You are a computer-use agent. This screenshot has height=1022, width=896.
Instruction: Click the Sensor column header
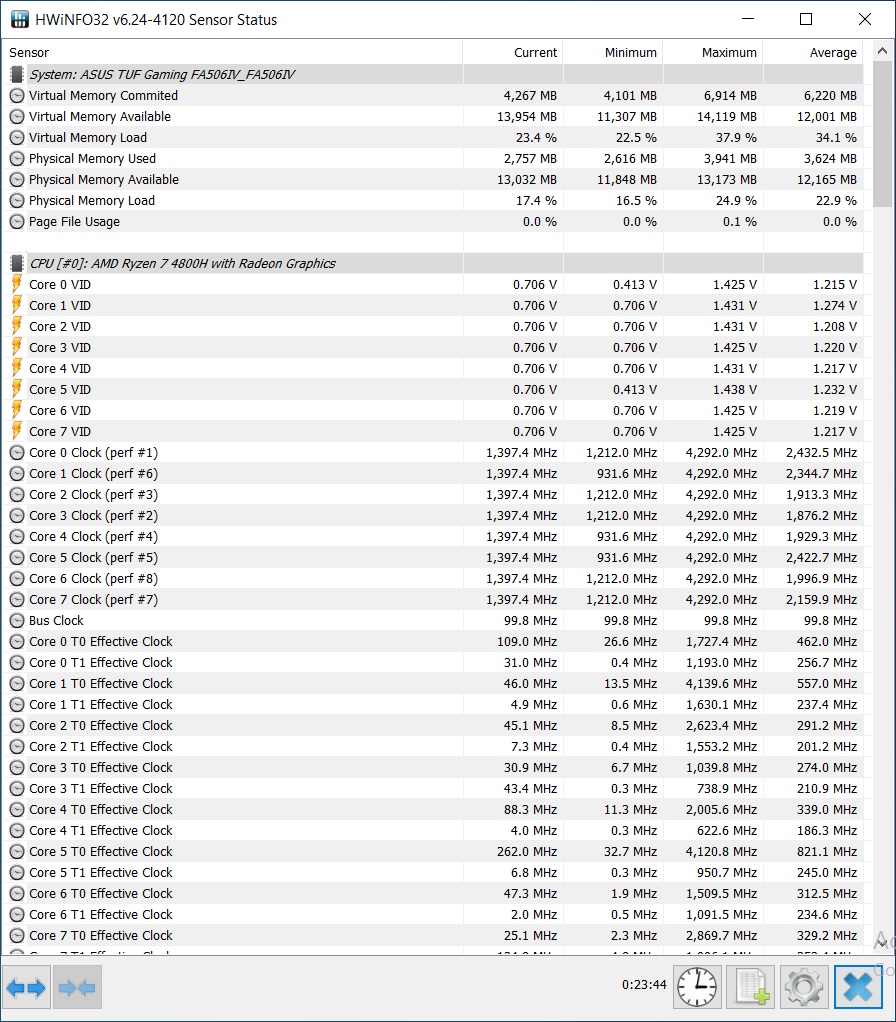coord(232,52)
